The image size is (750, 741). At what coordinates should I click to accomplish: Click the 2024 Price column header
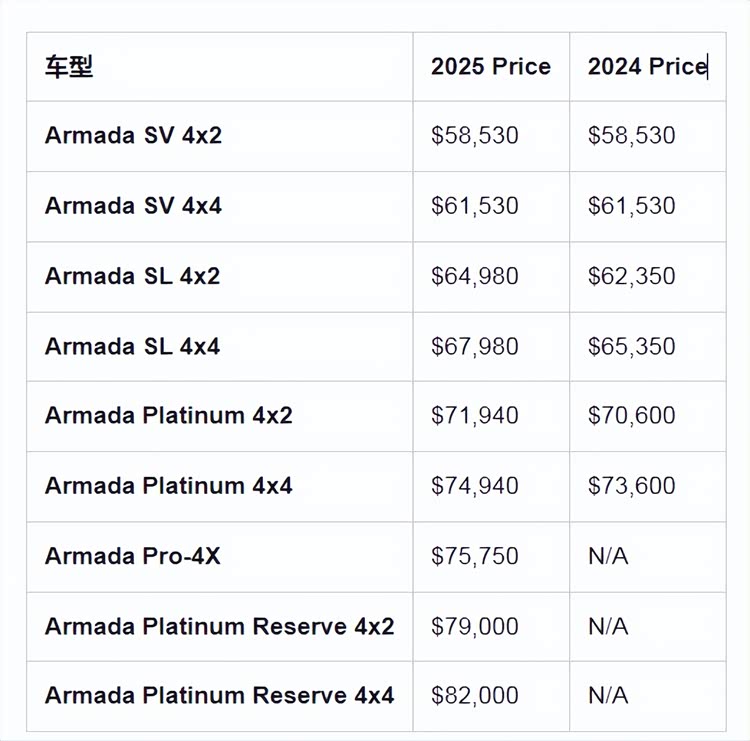647,67
